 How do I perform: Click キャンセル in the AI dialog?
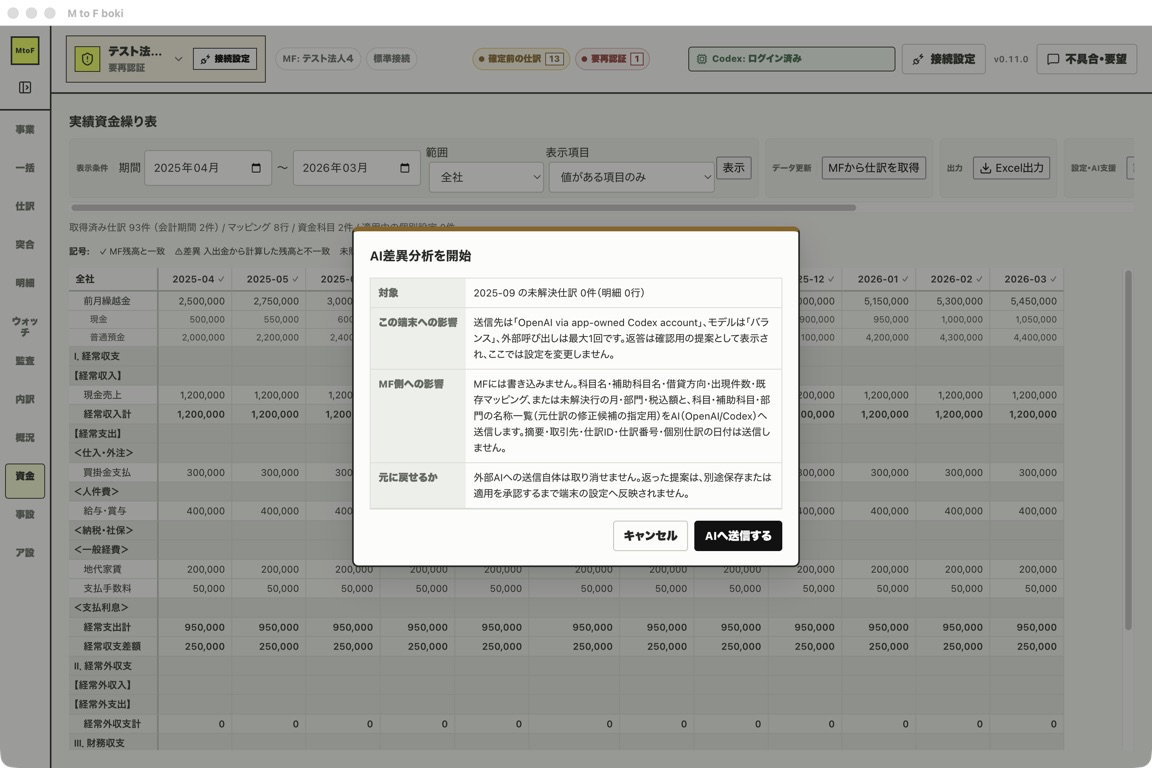[x=650, y=536]
